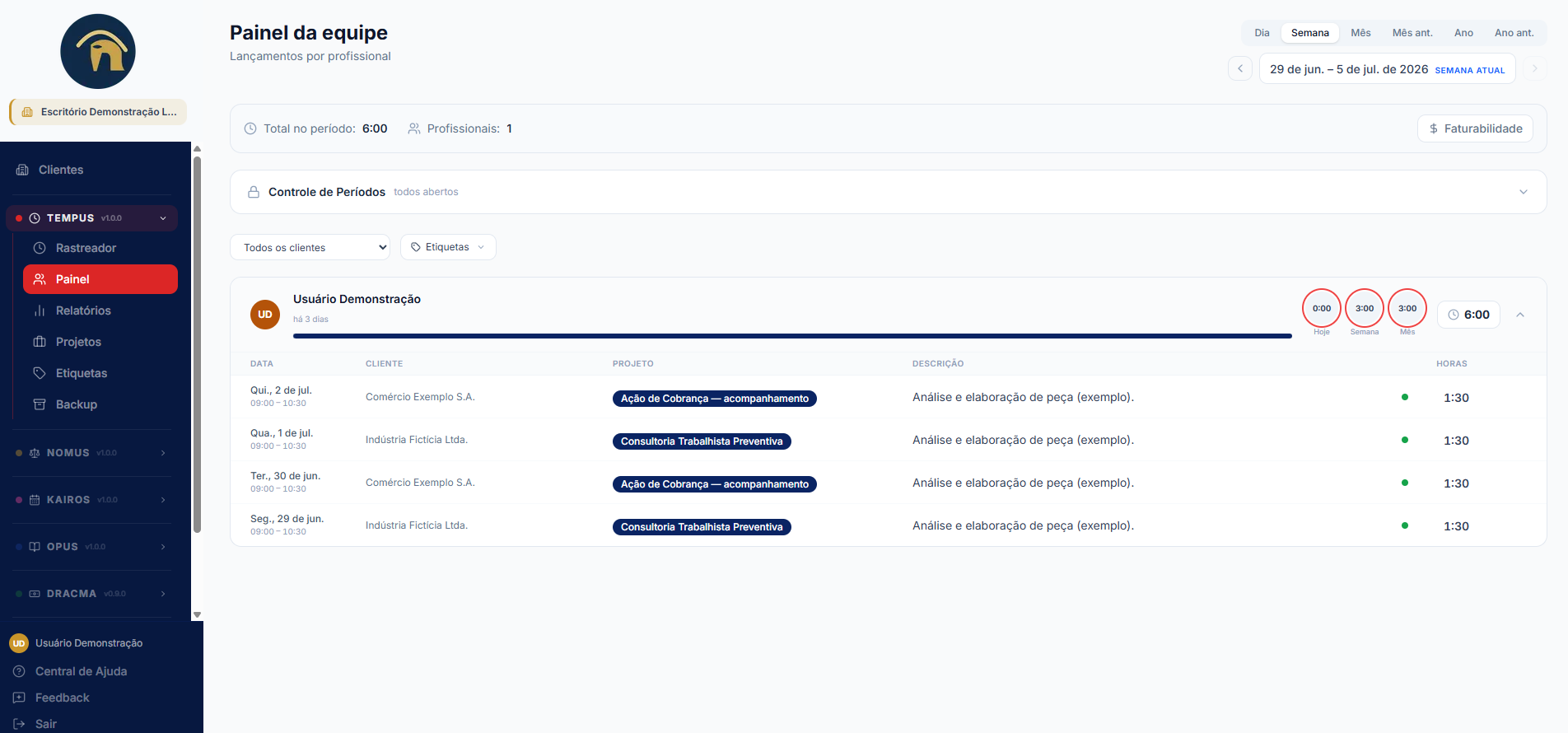Open the Todos os clientes dropdown
The height and width of the screenshot is (733, 1568).
tap(310, 247)
